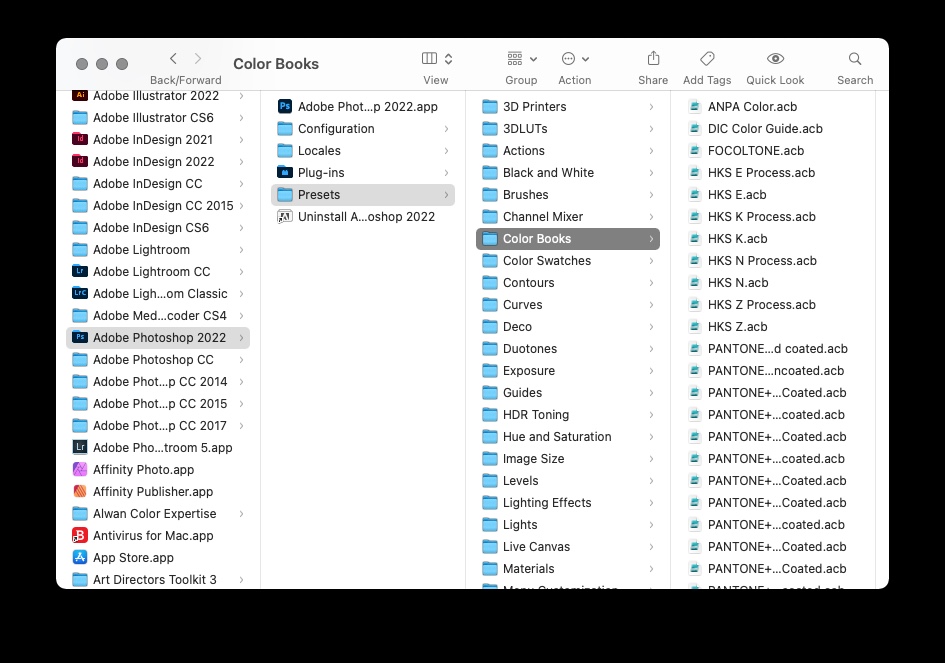Viewport: 945px width, 663px height.
Task: Select the Deco folder
Action: pyautogui.click(x=568, y=327)
